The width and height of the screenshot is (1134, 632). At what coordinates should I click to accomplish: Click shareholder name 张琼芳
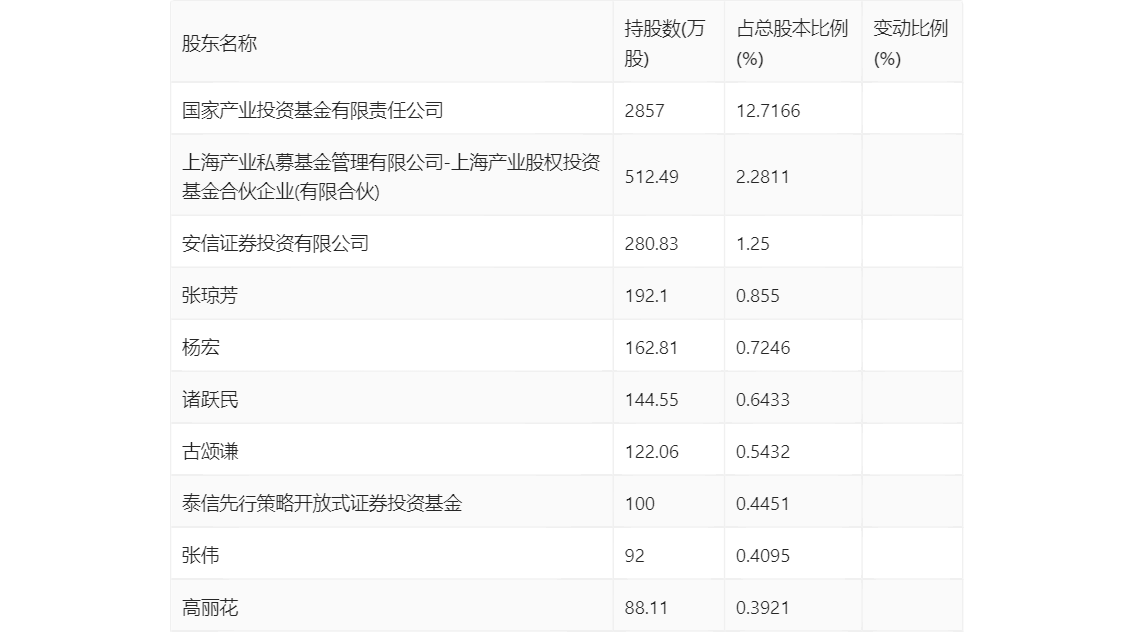coord(210,296)
